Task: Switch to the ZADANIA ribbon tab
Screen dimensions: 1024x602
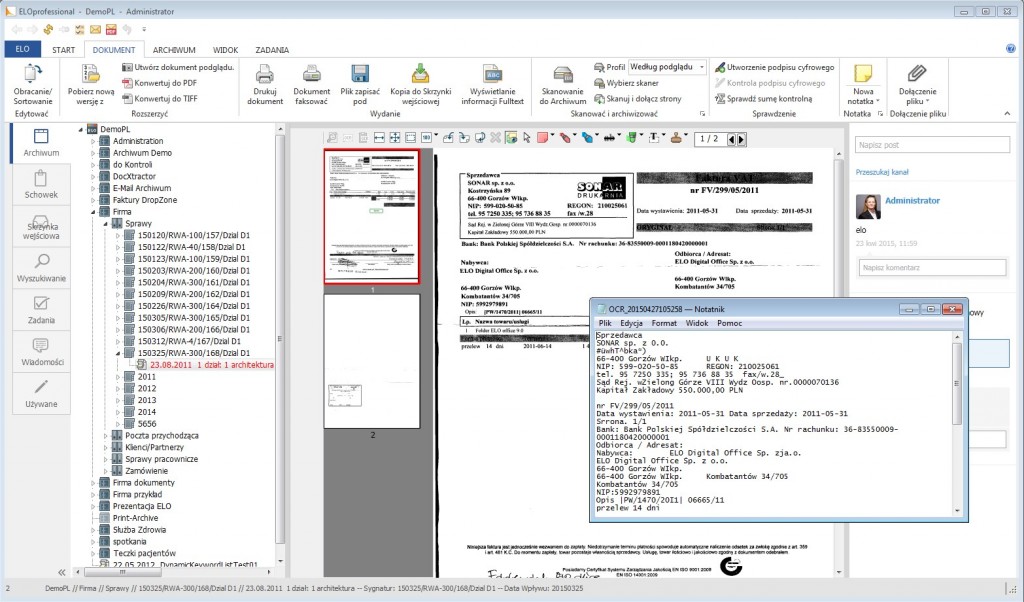Action: pos(272,50)
